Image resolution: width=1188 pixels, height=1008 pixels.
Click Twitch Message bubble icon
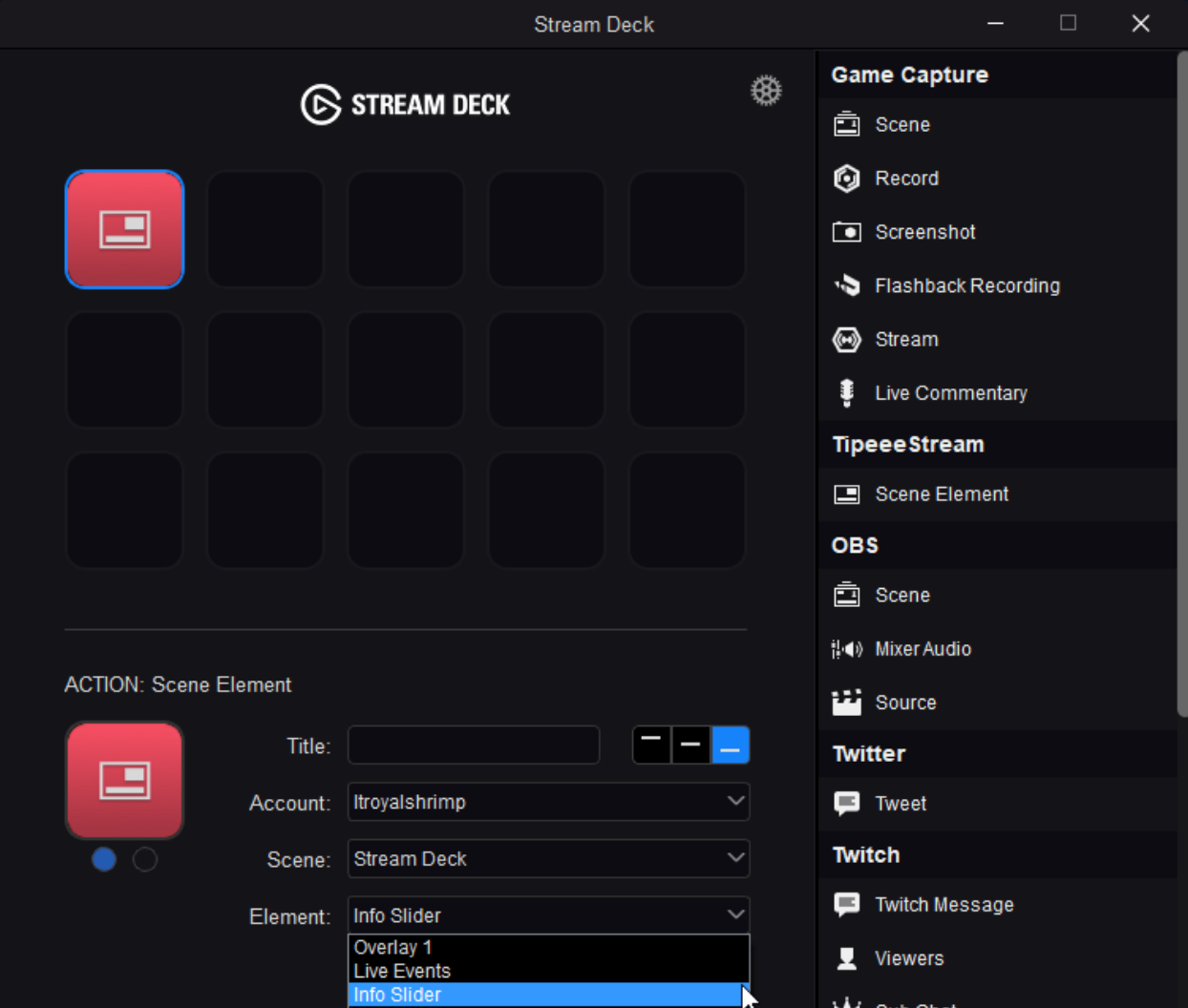(x=846, y=904)
